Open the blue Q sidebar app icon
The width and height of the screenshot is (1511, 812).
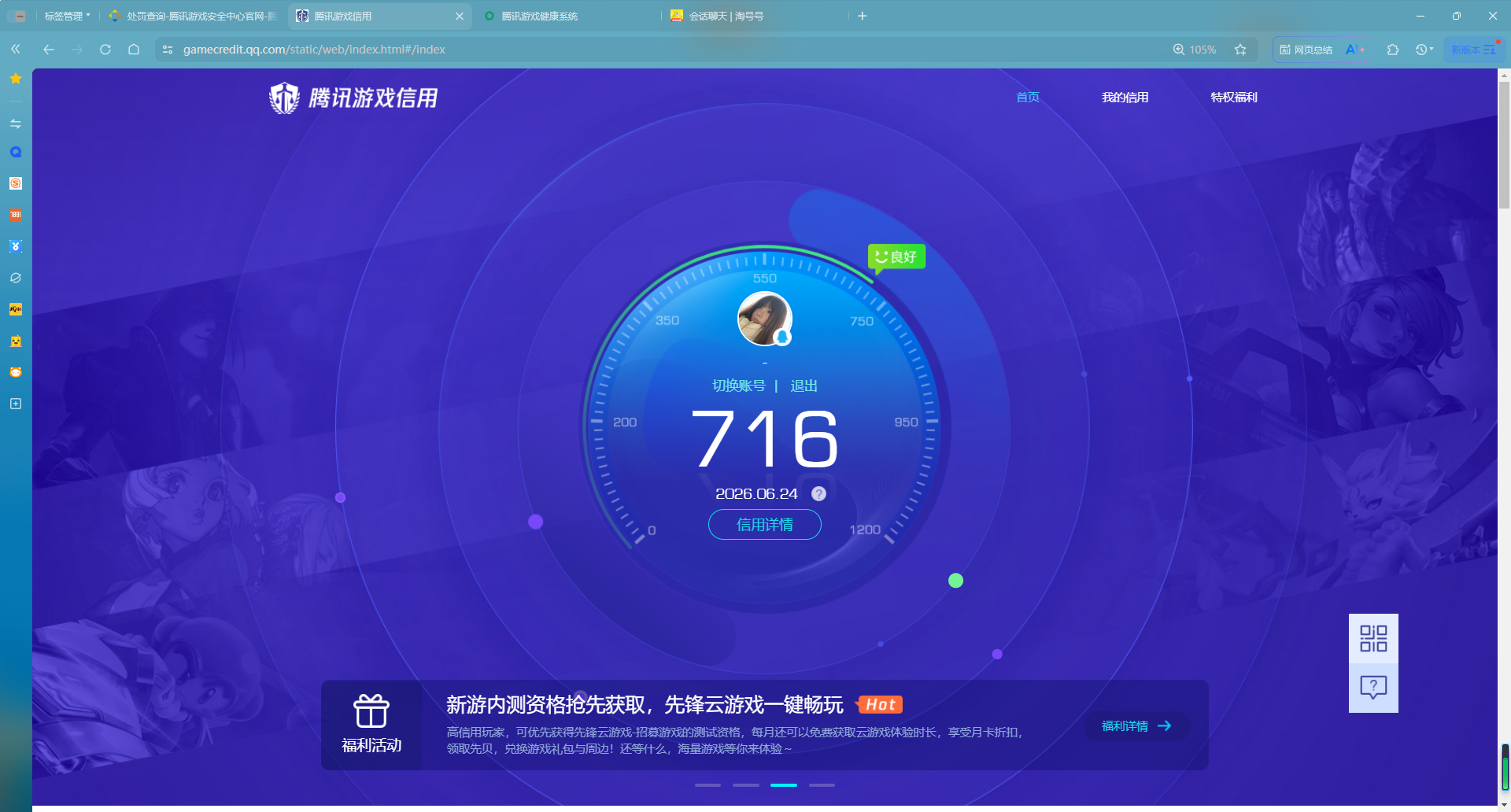pyautogui.click(x=15, y=152)
